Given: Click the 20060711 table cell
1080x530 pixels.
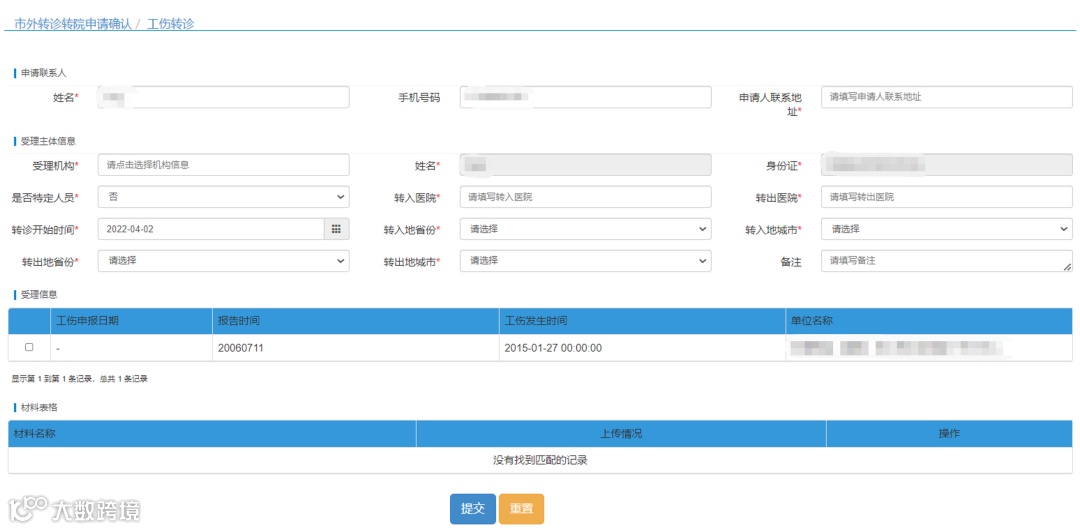Looking at the screenshot, I should click(355, 348).
